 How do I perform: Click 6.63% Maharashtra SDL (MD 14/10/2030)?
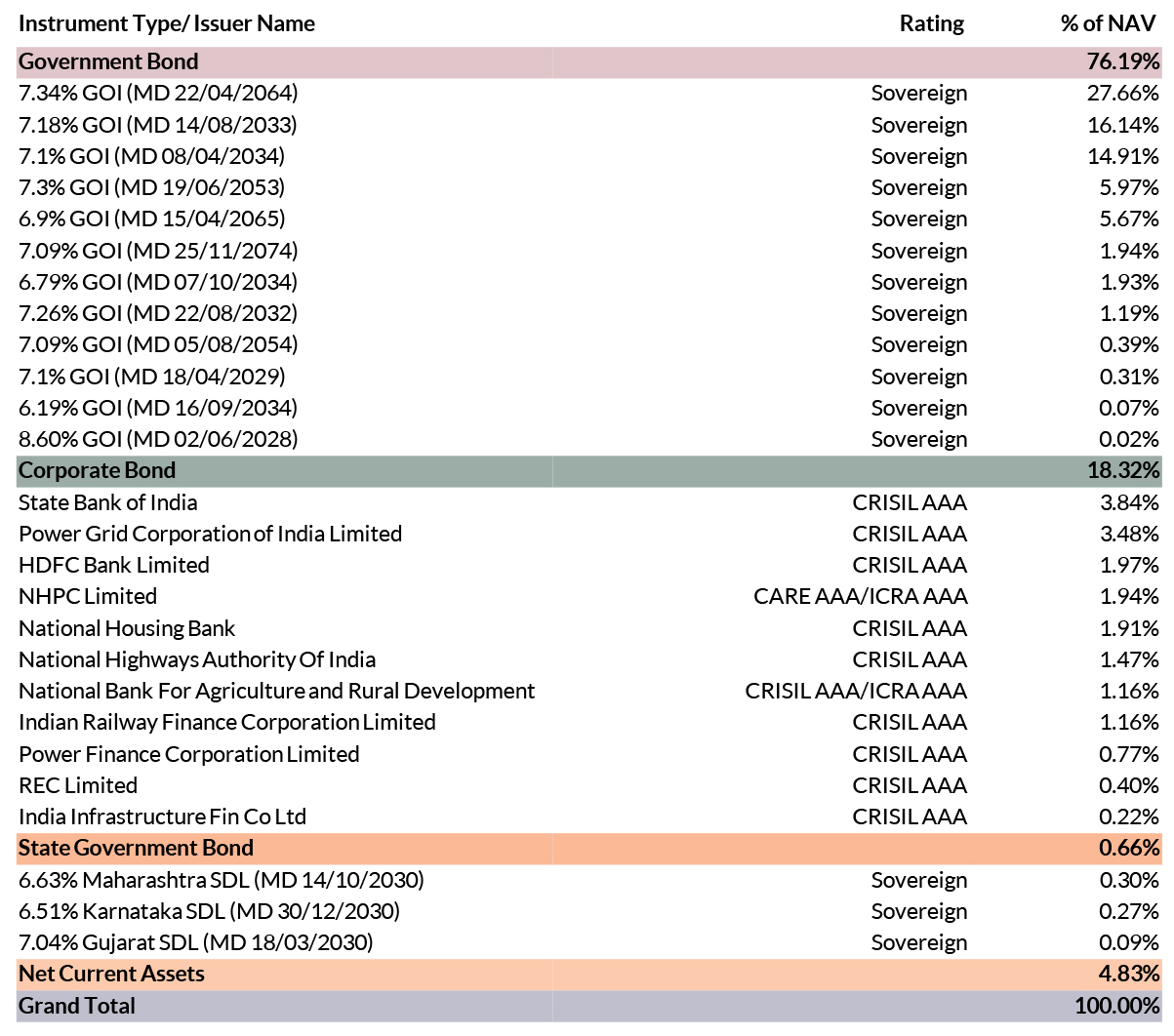pos(222,881)
